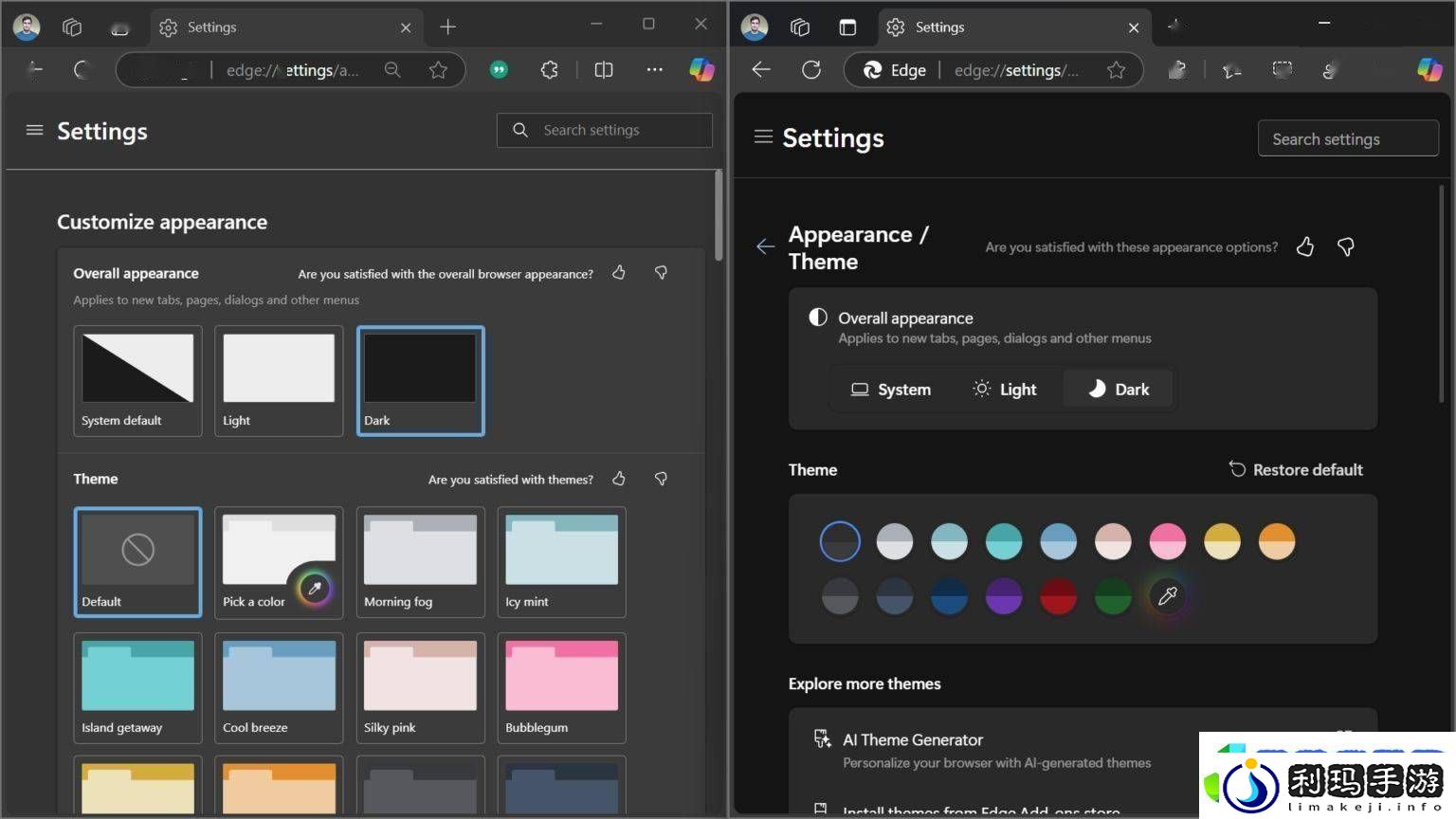Select the pink theme color swatch

tap(1167, 541)
